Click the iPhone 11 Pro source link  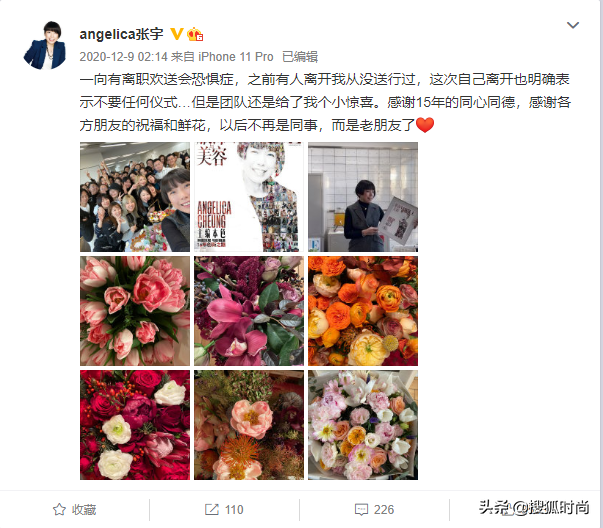point(236,57)
